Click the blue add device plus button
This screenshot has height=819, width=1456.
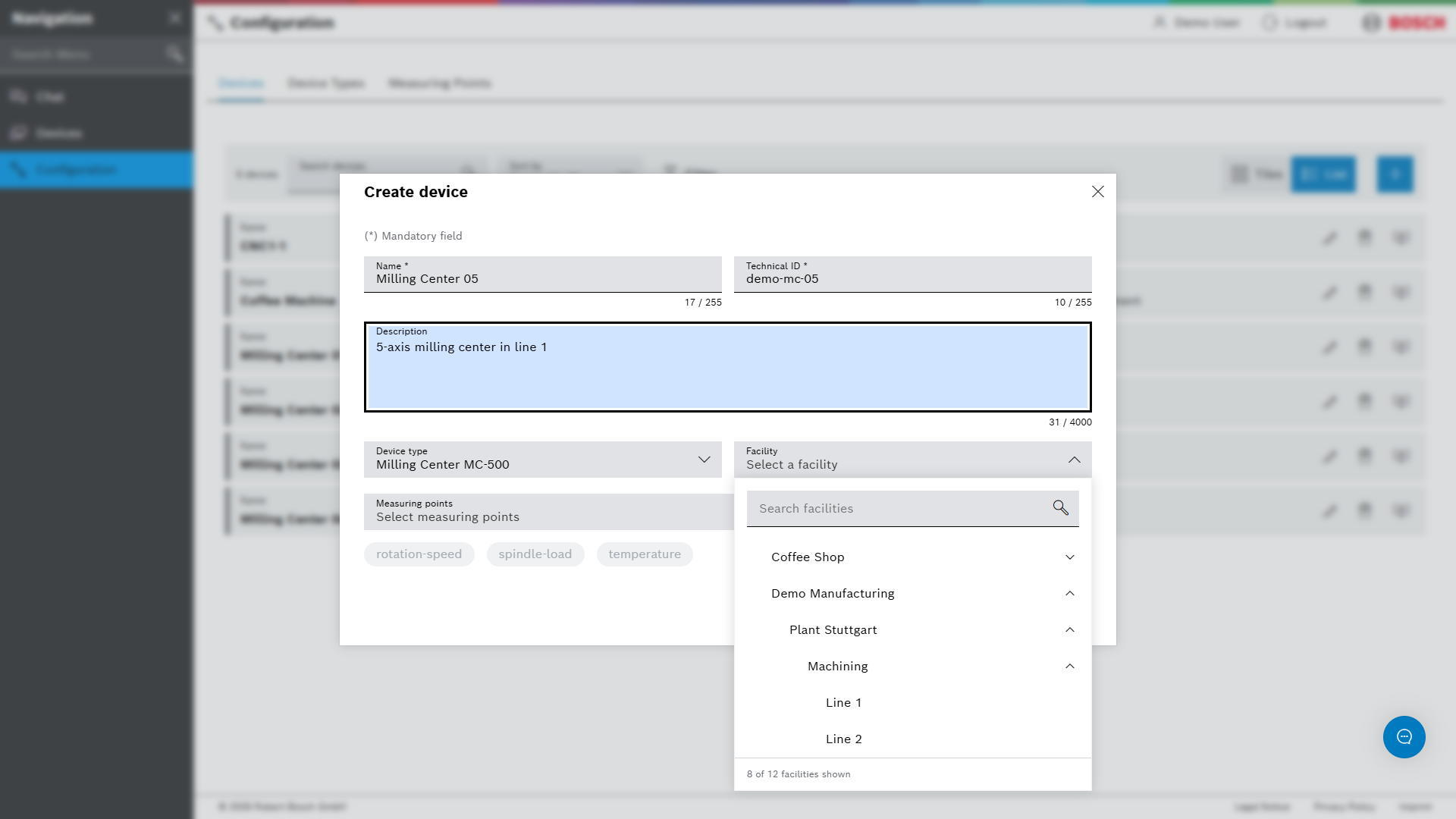pyautogui.click(x=1395, y=174)
